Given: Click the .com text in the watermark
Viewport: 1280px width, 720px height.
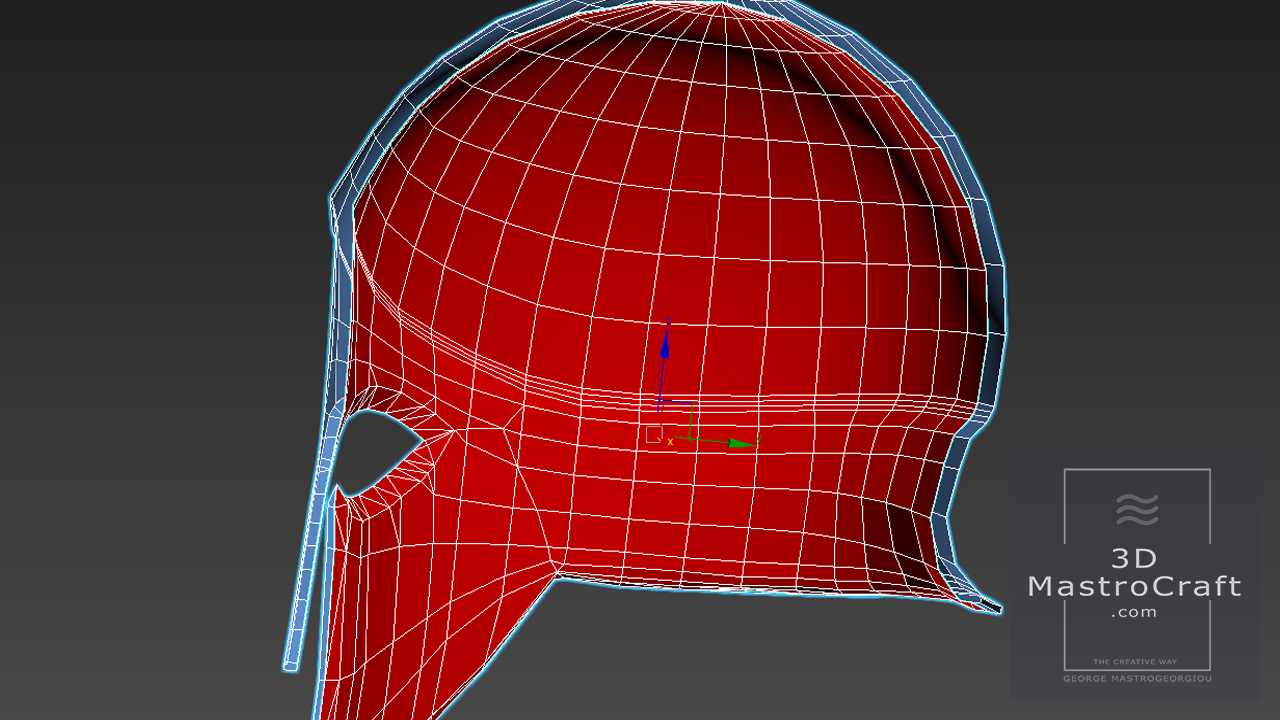Looking at the screenshot, I should click(x=1134, y=612).
